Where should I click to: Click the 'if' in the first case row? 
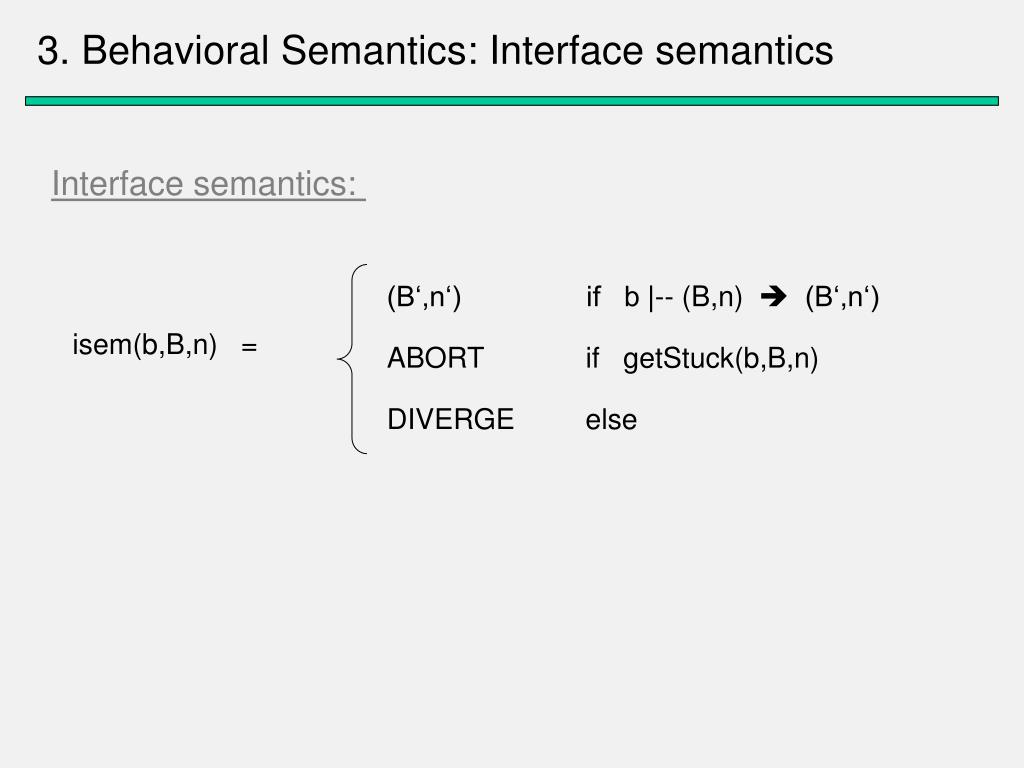(593, 297)
